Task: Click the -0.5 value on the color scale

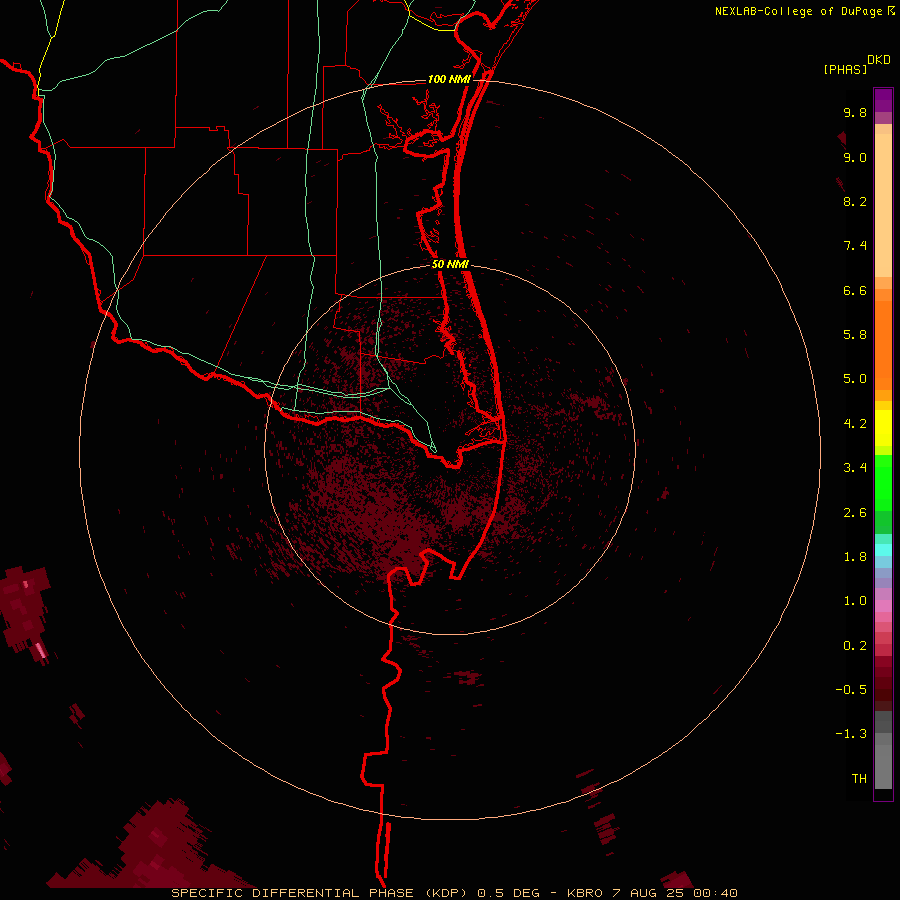Action: pyautogui.click(x=851, y=690)
